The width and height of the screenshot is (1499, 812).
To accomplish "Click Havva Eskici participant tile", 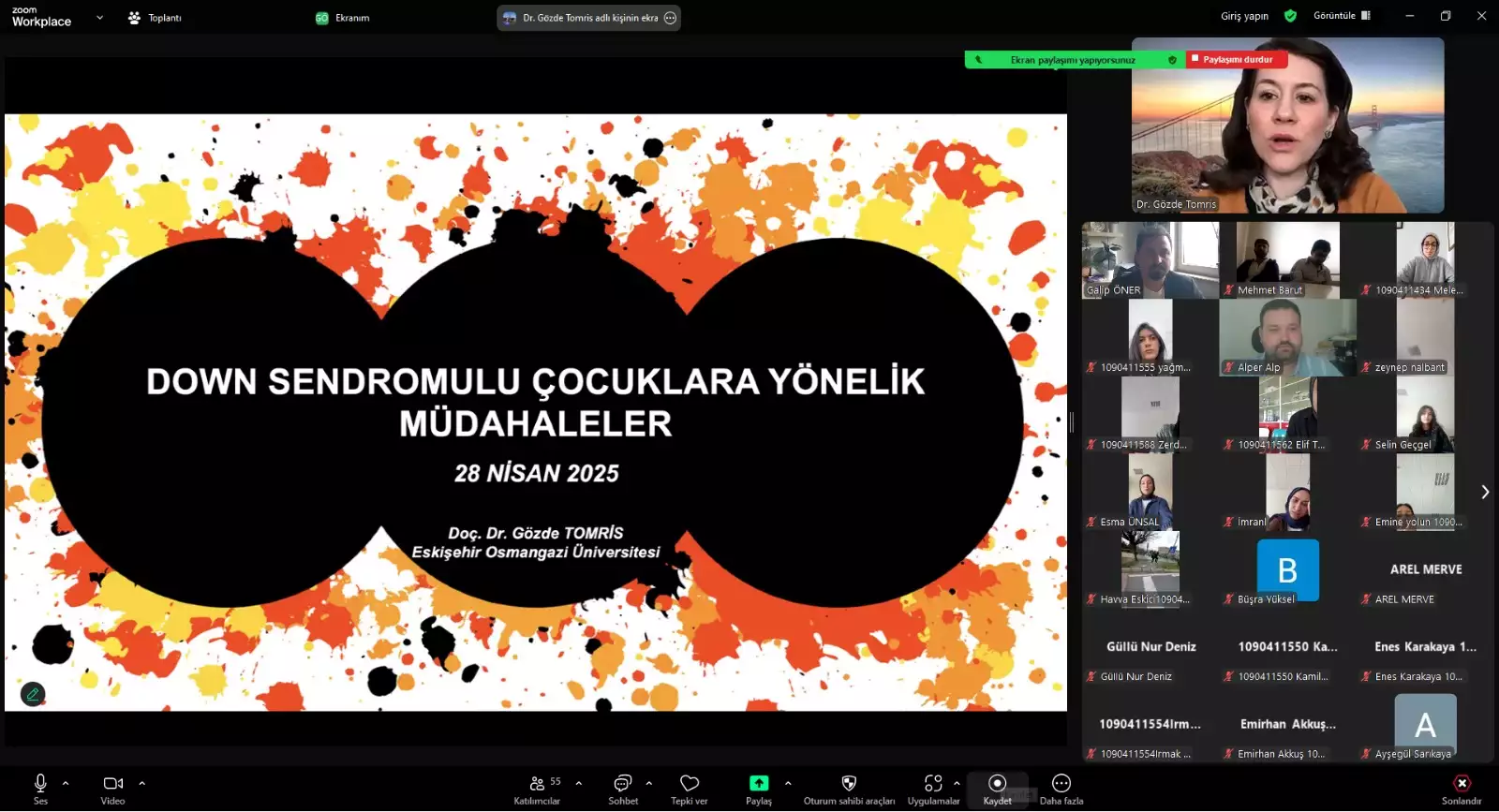I will pyautogui.click(x=1150, y=569).
